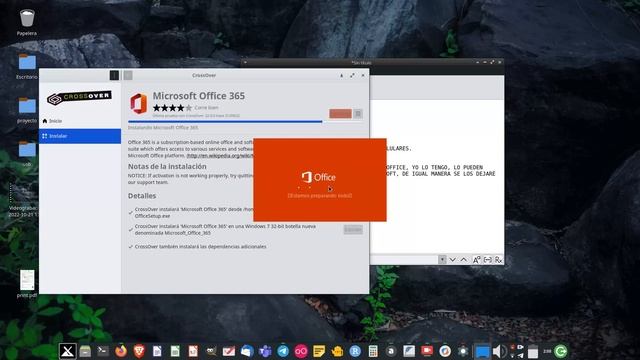Click the star rating for Office 365
The image size is (640, 360).
172,108
